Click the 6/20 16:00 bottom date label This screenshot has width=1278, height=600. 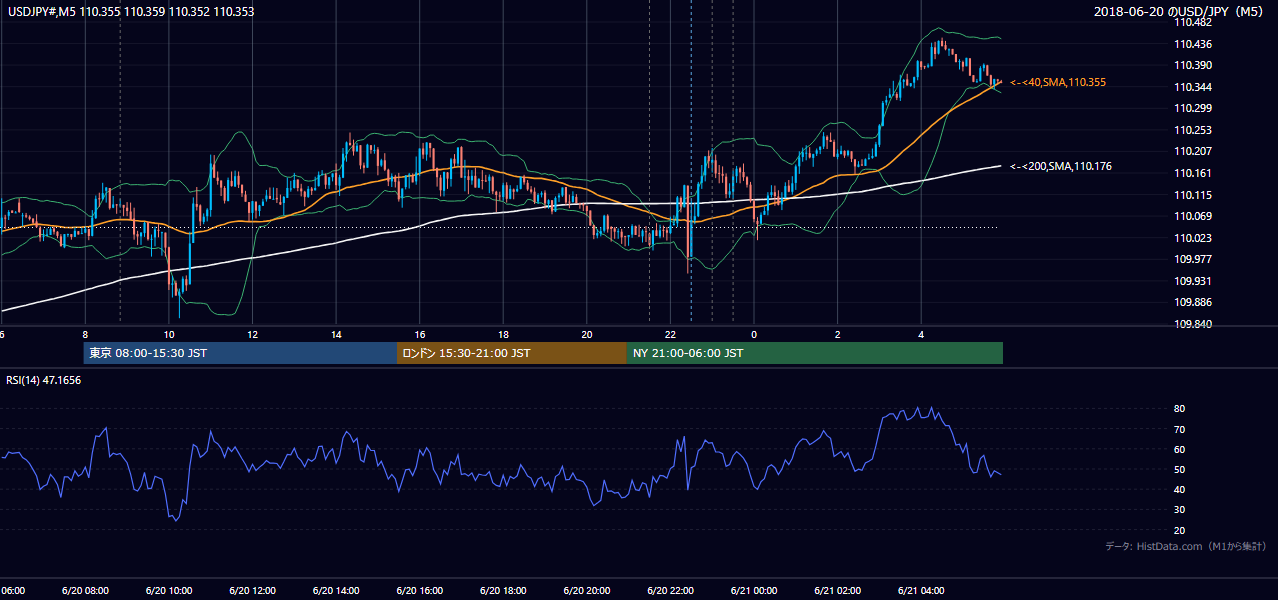[419, 591]
